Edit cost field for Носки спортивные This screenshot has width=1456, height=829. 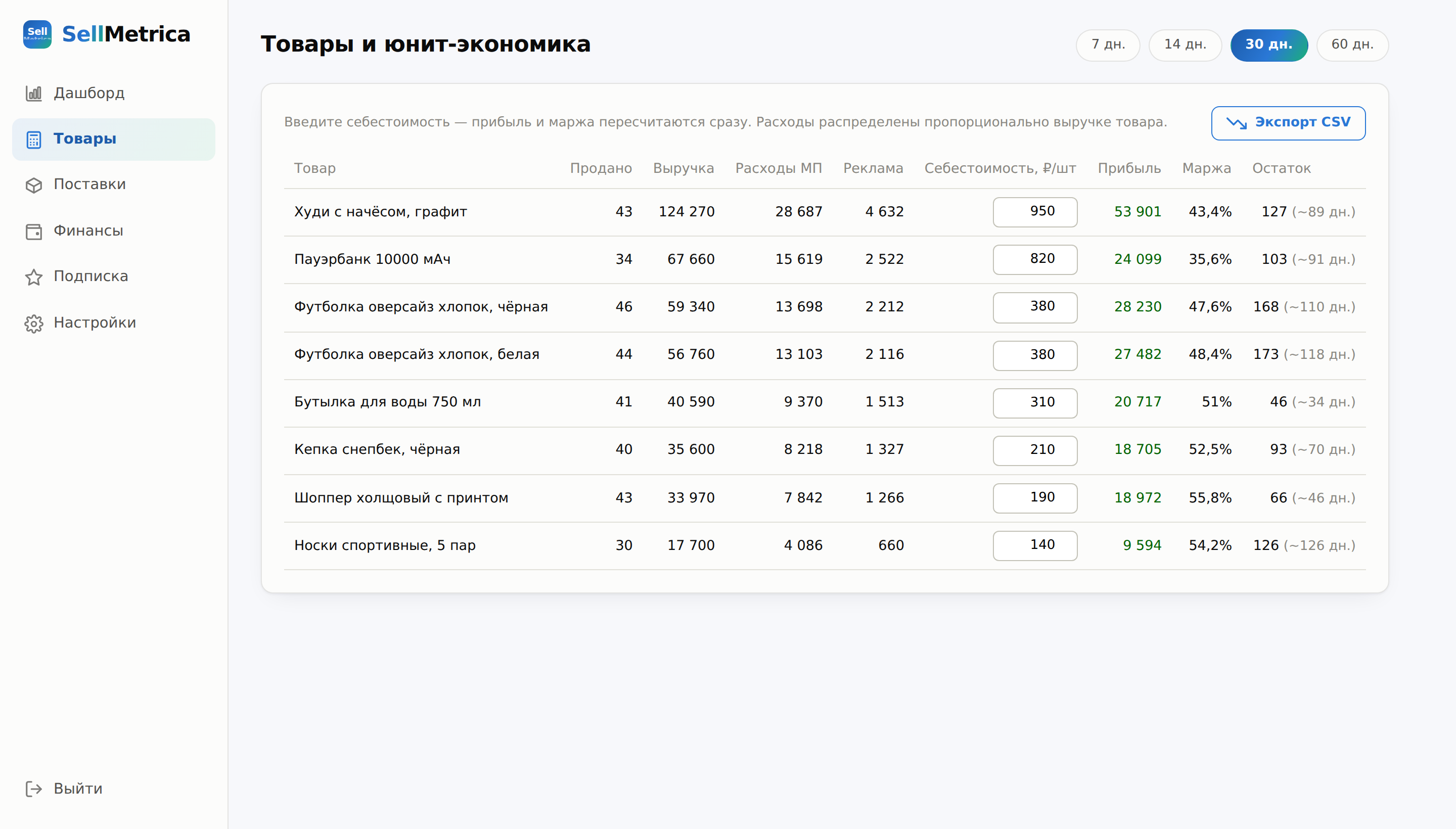pyautogui.click(x=1035, y=546)
